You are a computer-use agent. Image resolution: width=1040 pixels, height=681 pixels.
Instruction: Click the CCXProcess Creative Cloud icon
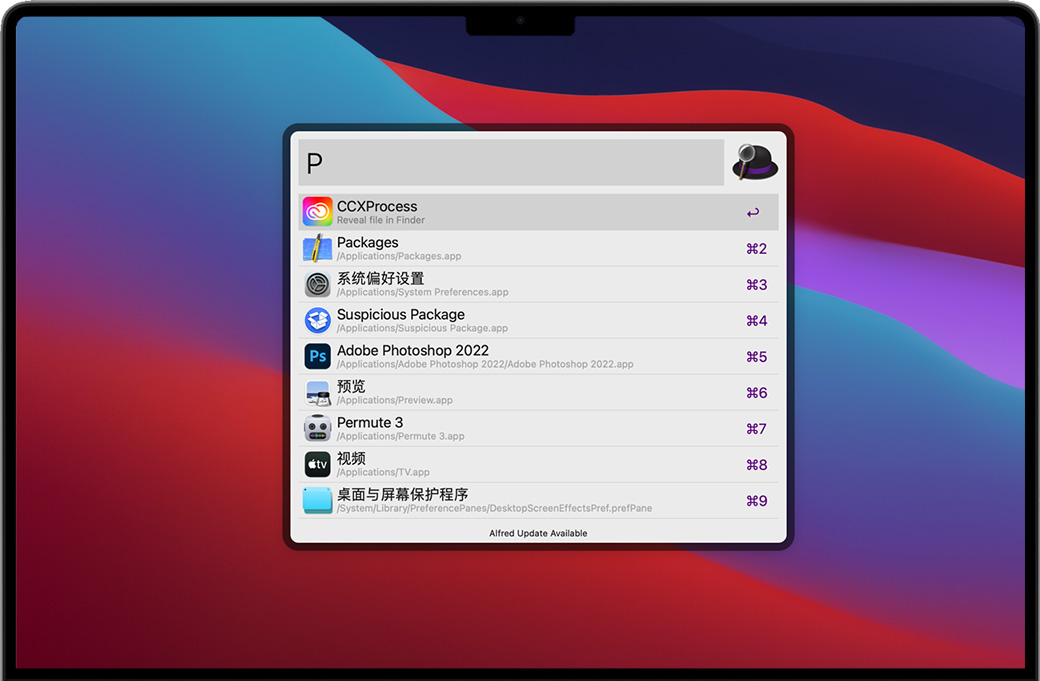(x=318, y=212)
